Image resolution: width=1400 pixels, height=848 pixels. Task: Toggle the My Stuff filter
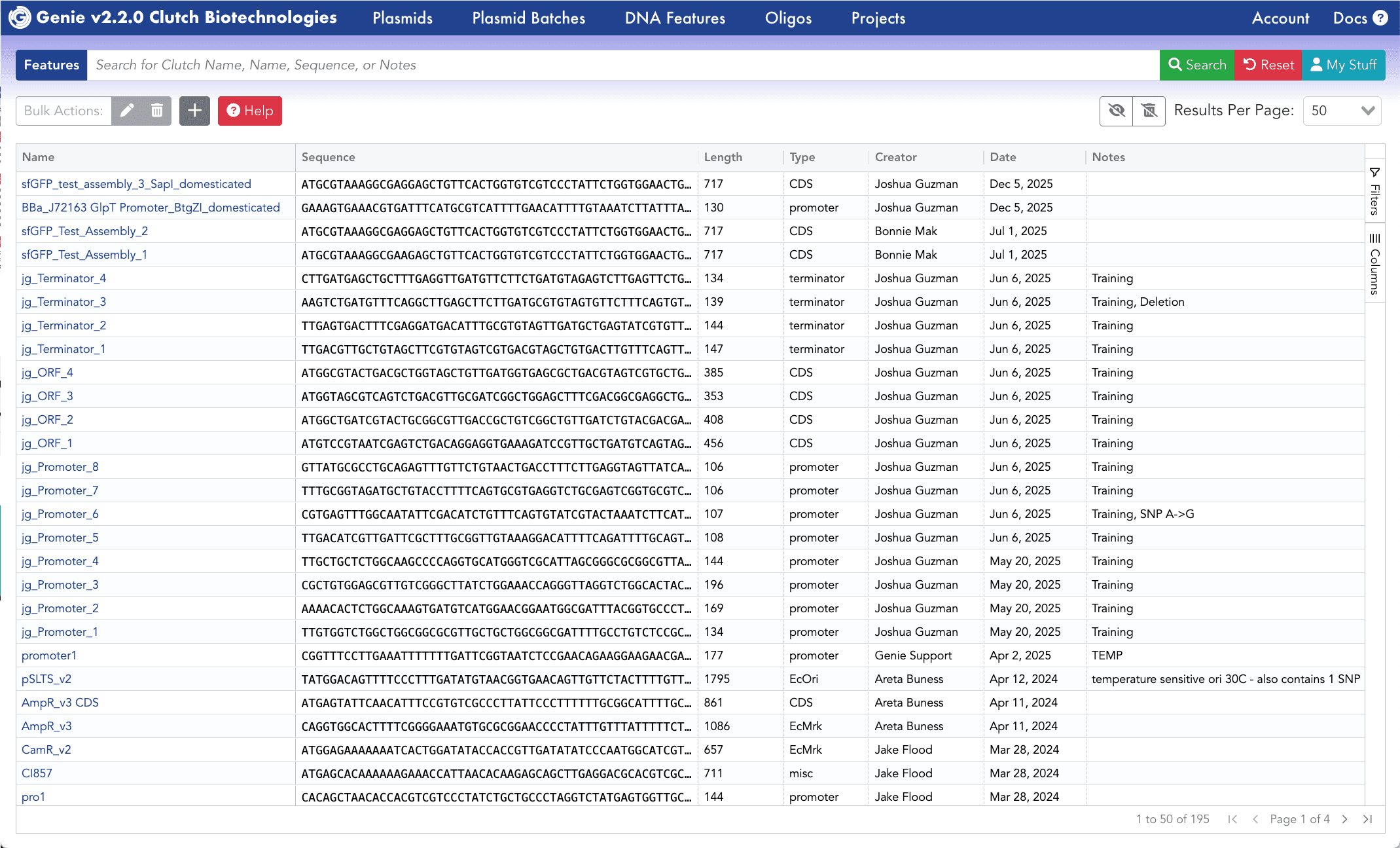tap(1343, 65)
